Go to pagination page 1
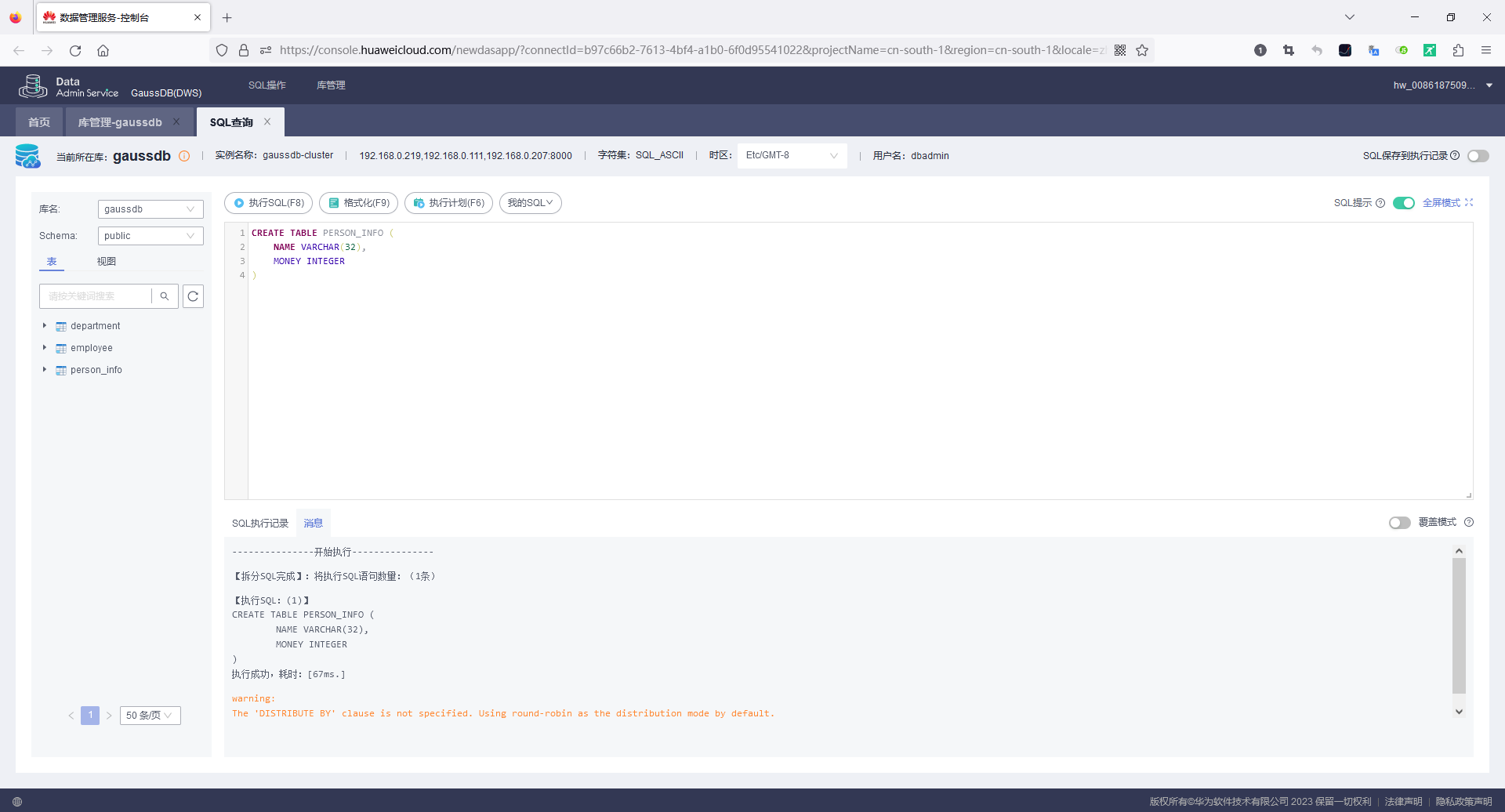The width and height of the screenshot is (1505, 812). point(90,716)
